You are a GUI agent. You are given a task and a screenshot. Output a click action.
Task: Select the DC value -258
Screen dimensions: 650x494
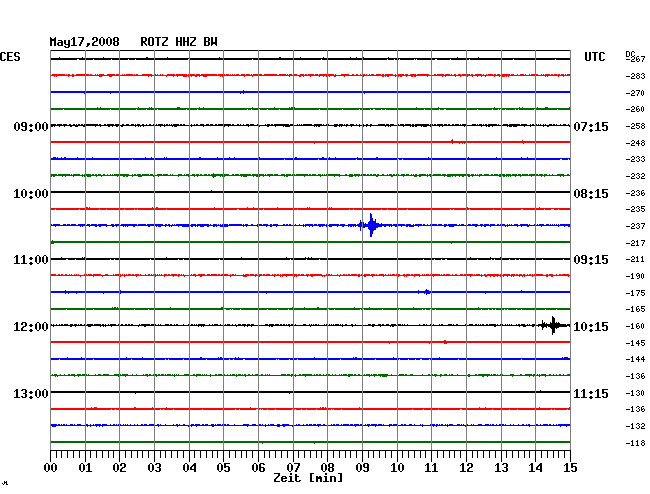coord(635,126)
